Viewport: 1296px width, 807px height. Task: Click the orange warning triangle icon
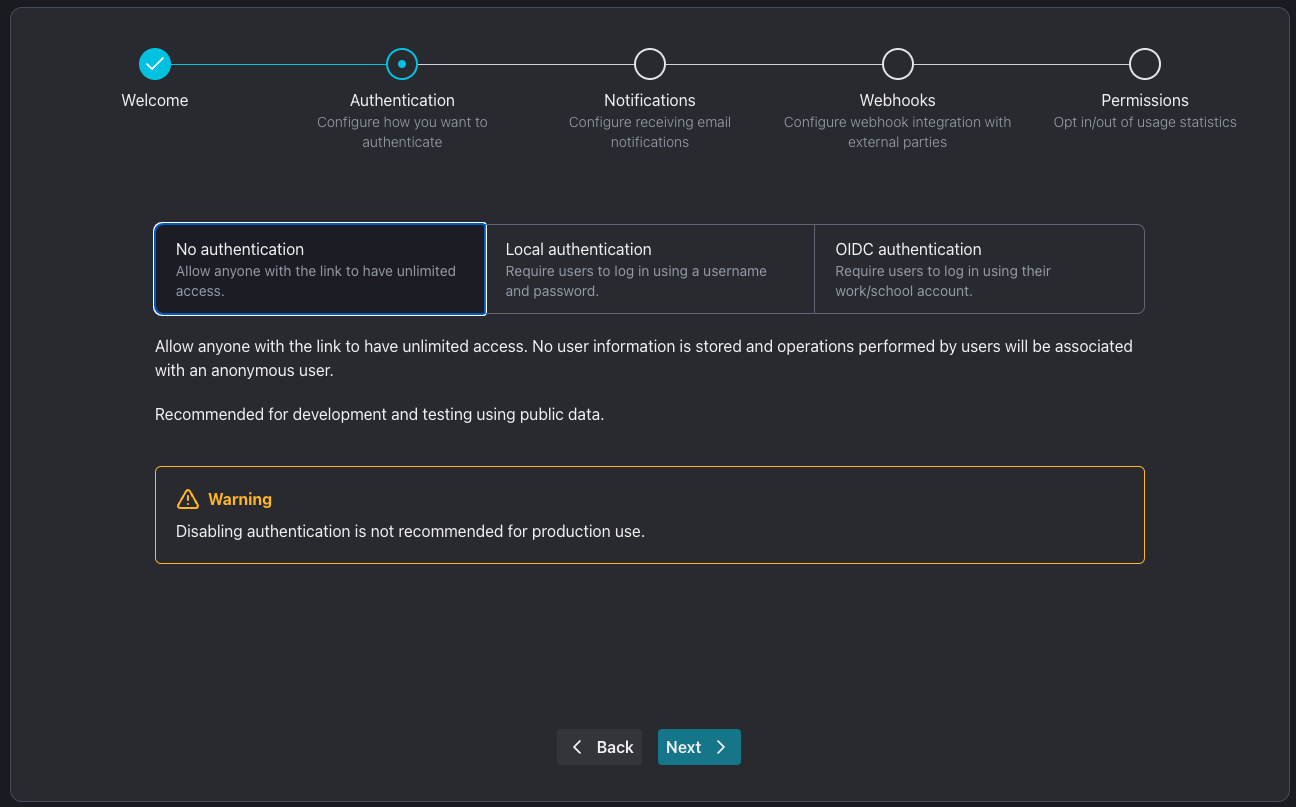188,499
